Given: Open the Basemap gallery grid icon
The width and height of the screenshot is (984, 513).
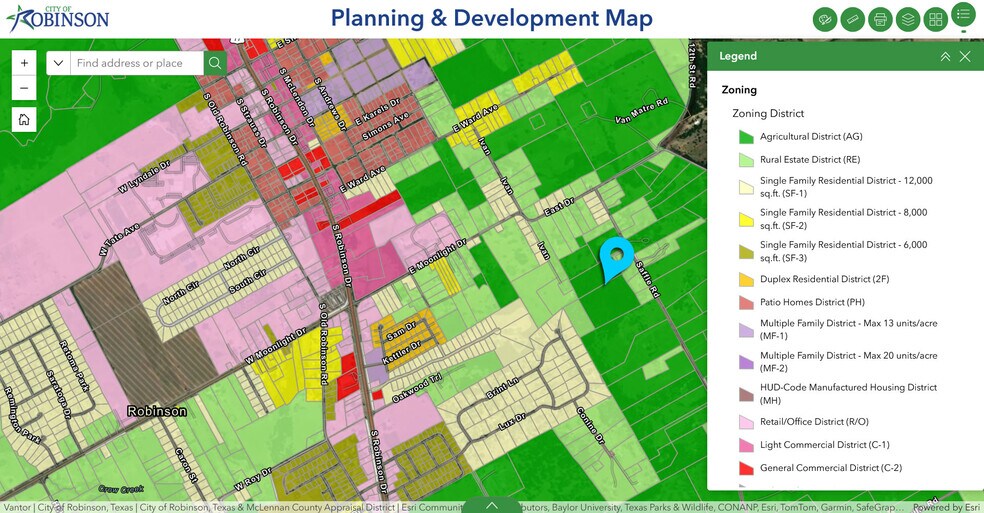Looking at the screenshot, I should pos(936,19).
